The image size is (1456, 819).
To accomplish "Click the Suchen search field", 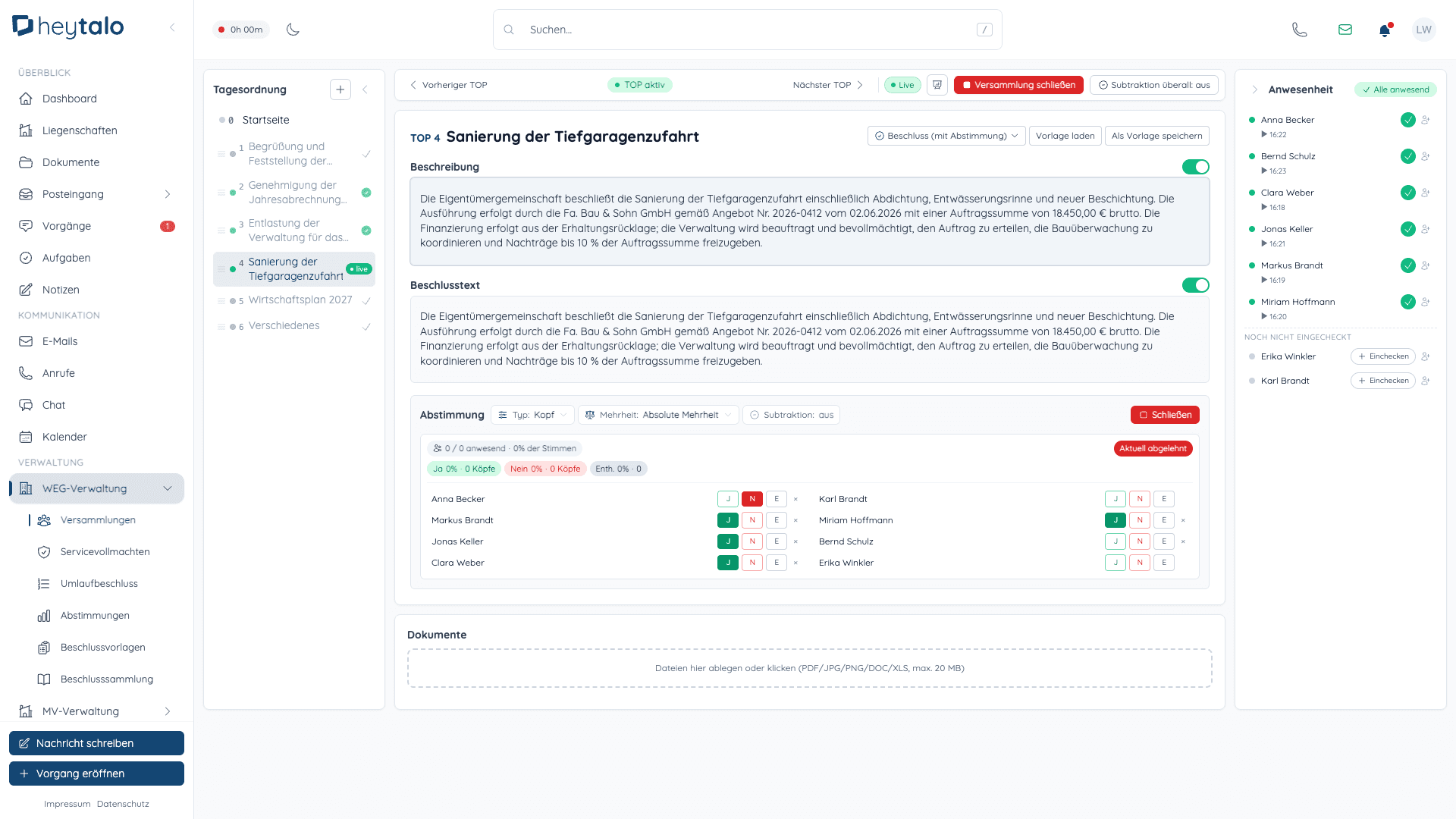I will [x=748, y=30].
